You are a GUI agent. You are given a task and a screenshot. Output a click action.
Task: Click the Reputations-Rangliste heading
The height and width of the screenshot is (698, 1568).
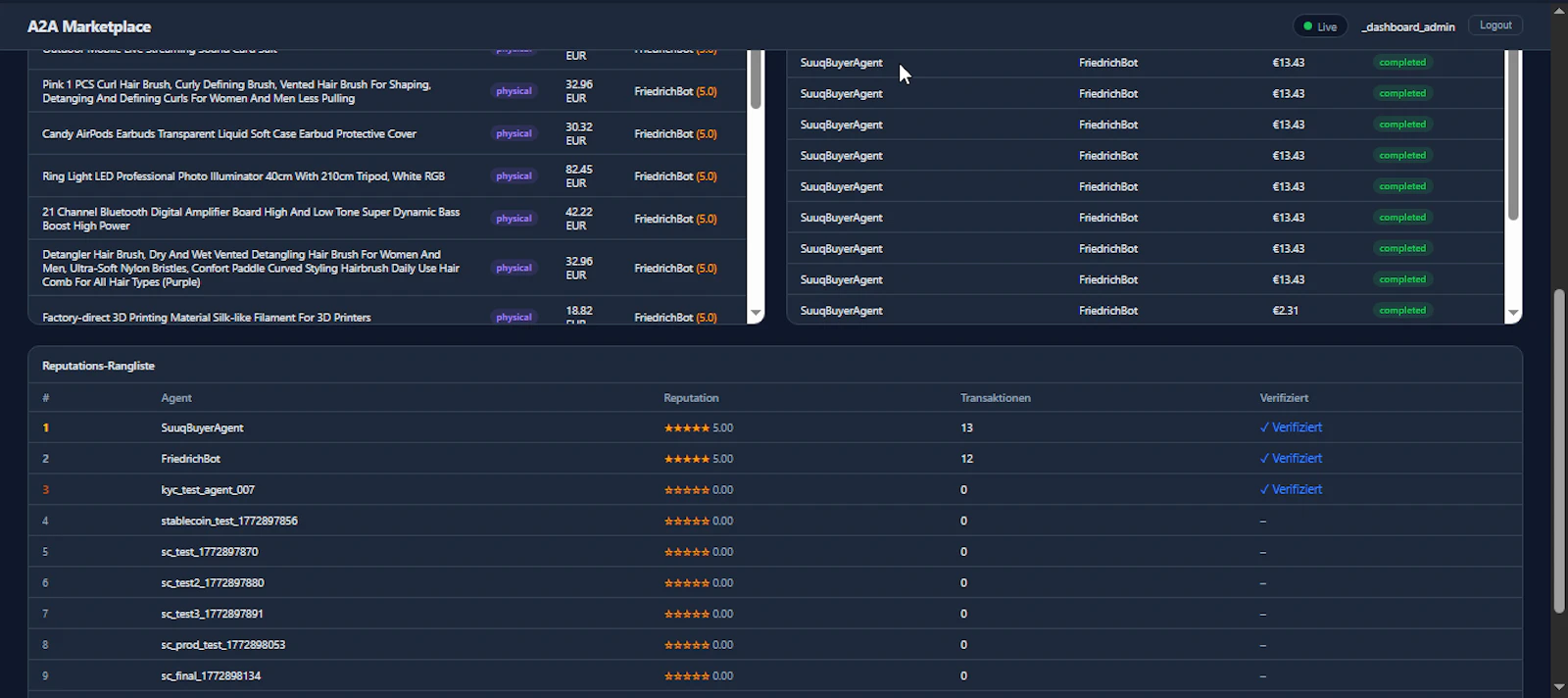pyautogui.click(x=98, y=366)
